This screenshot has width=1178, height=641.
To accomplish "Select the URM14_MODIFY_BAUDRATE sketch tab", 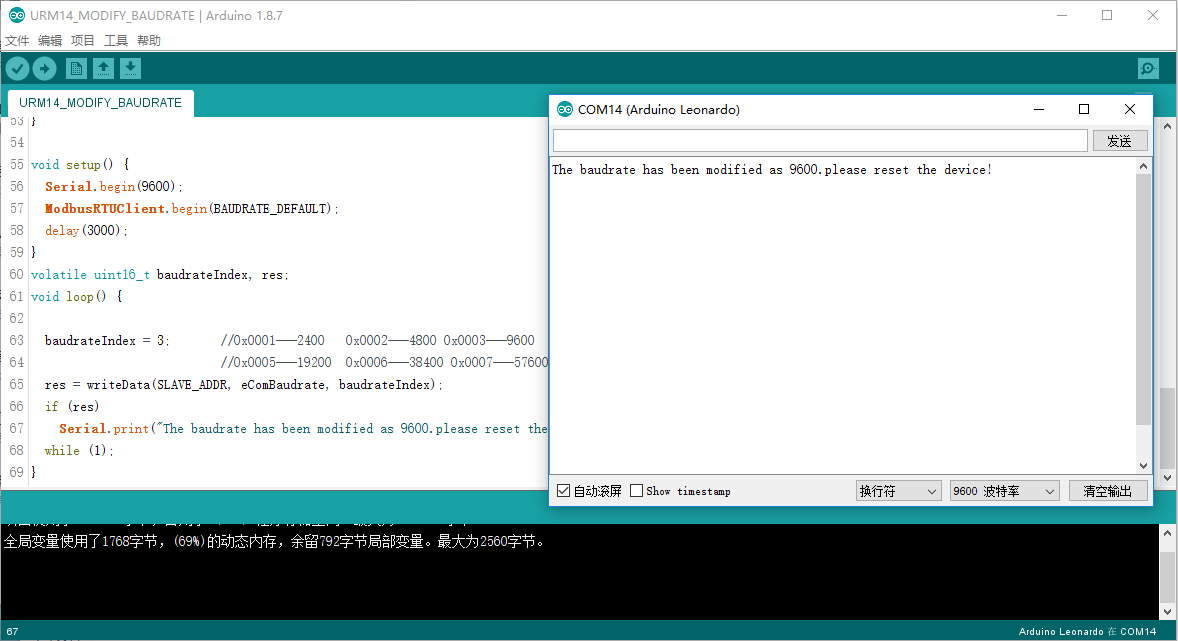I will click(101, 103).
